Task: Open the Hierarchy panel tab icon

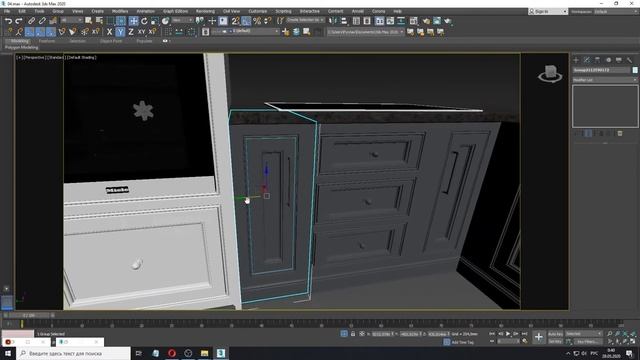Action: tap(598, 60)
